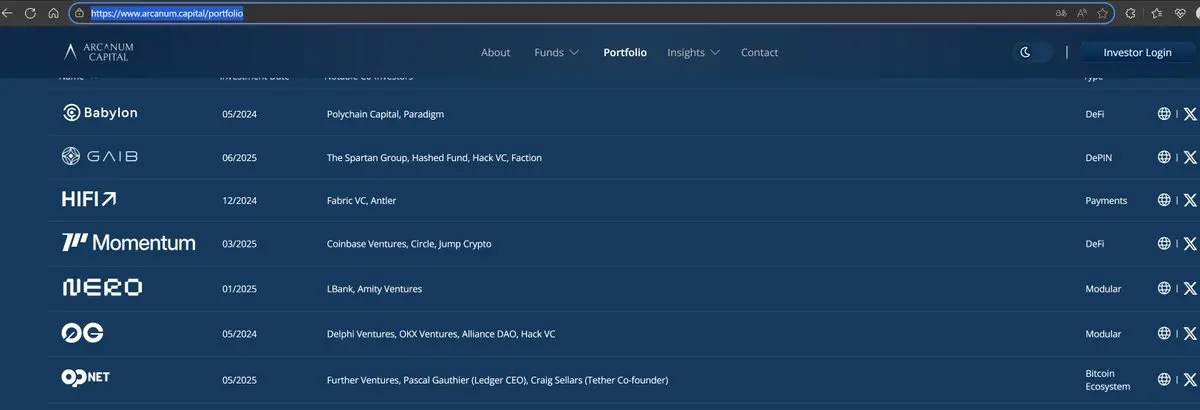
Task: Click 'Delphi Ventures, OKX Ventures' text
Action: pos(392,334)
